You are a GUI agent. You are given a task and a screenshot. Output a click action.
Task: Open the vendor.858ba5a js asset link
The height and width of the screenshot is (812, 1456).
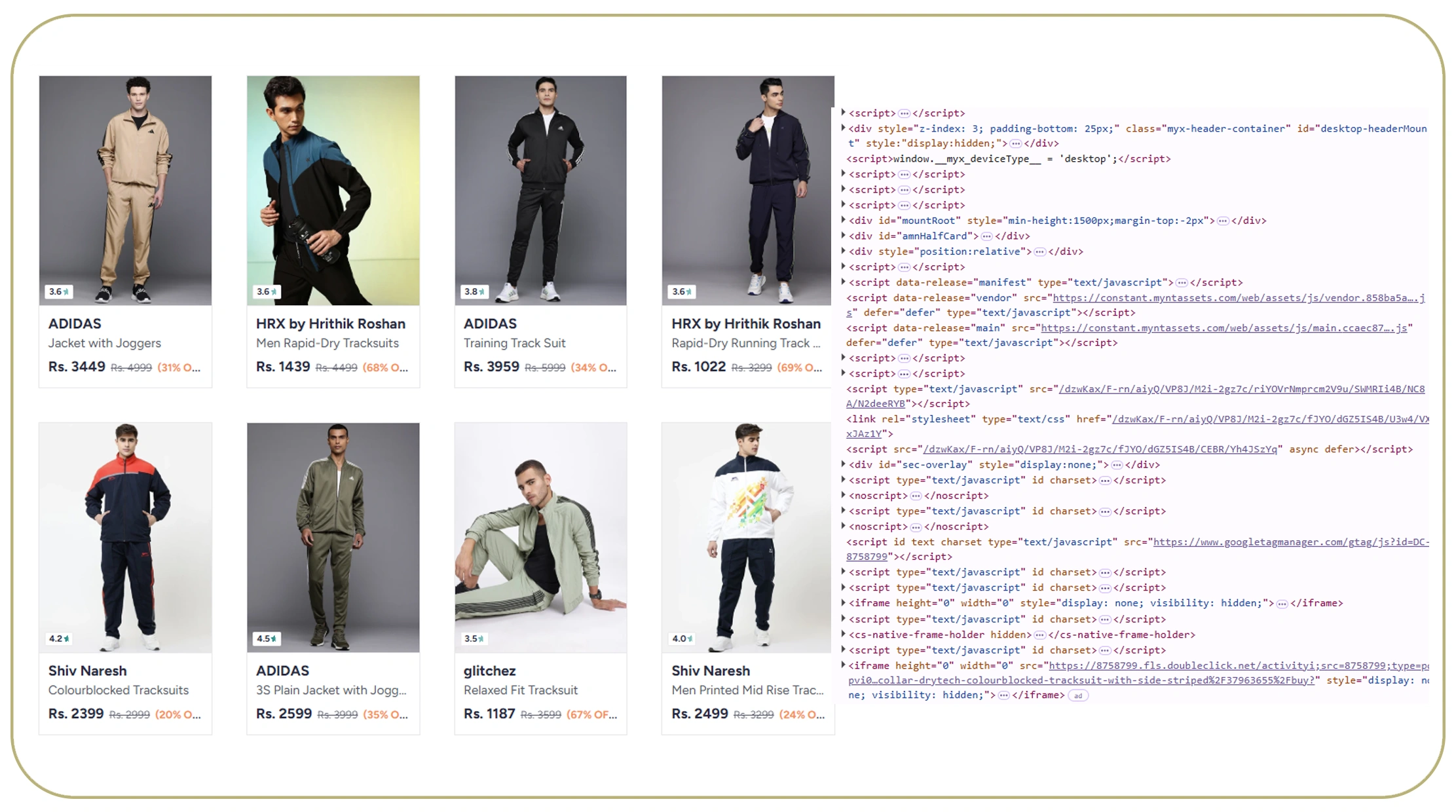click(x=1238, y=298)
